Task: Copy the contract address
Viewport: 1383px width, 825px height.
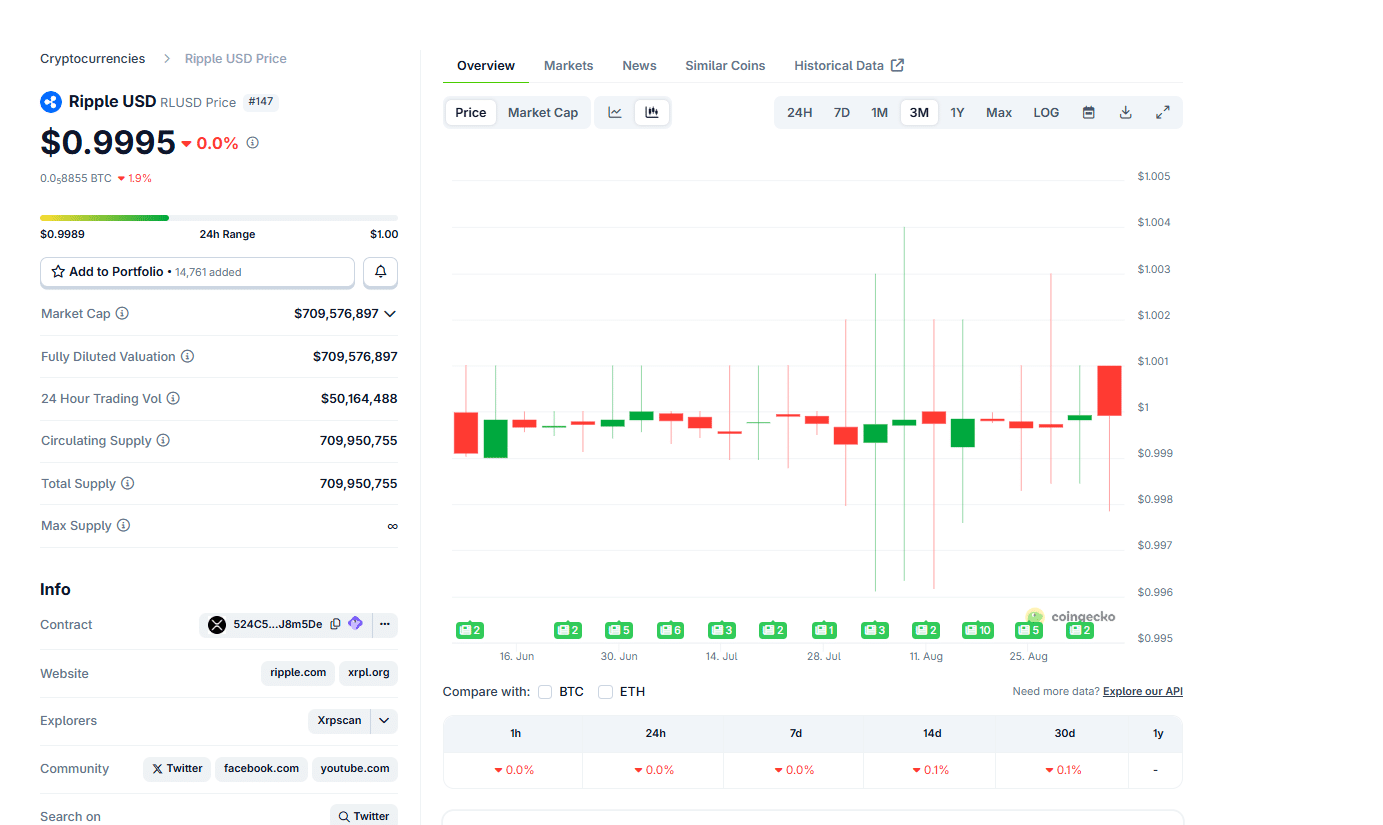Action: pos(336,624)
